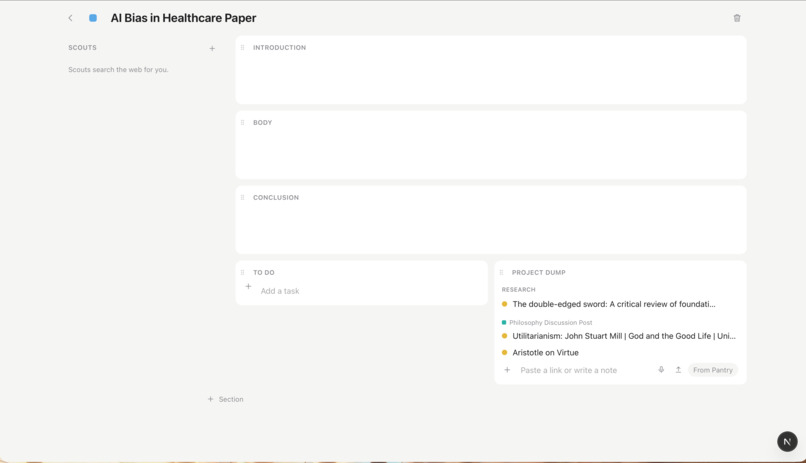806x463 pixels.
Task: Open Utilitarianism: John Stuart Mill item
Action: click(624, 336)
